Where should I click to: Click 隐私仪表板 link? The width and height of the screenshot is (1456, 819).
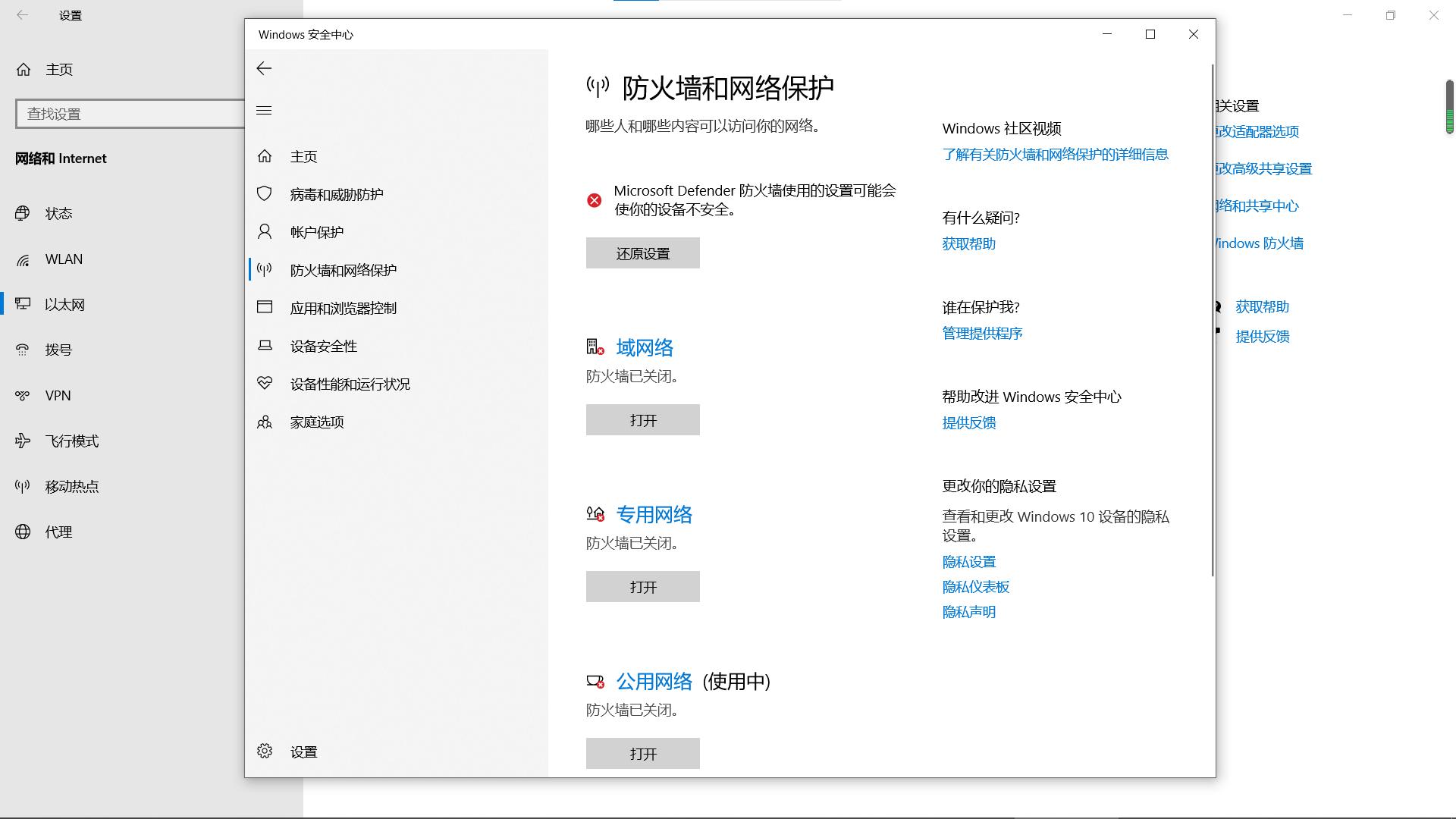974,586
